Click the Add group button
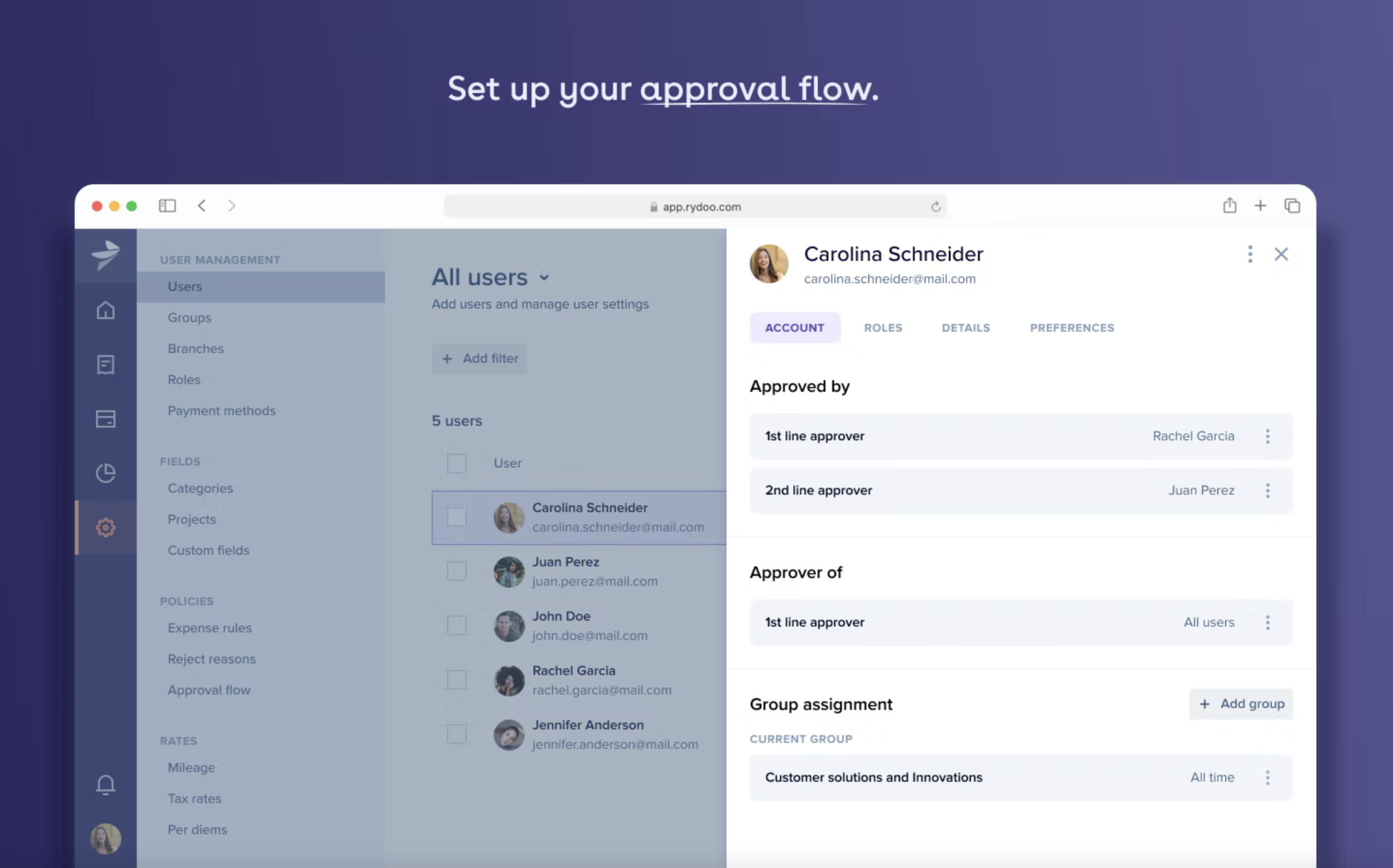 1241,704
